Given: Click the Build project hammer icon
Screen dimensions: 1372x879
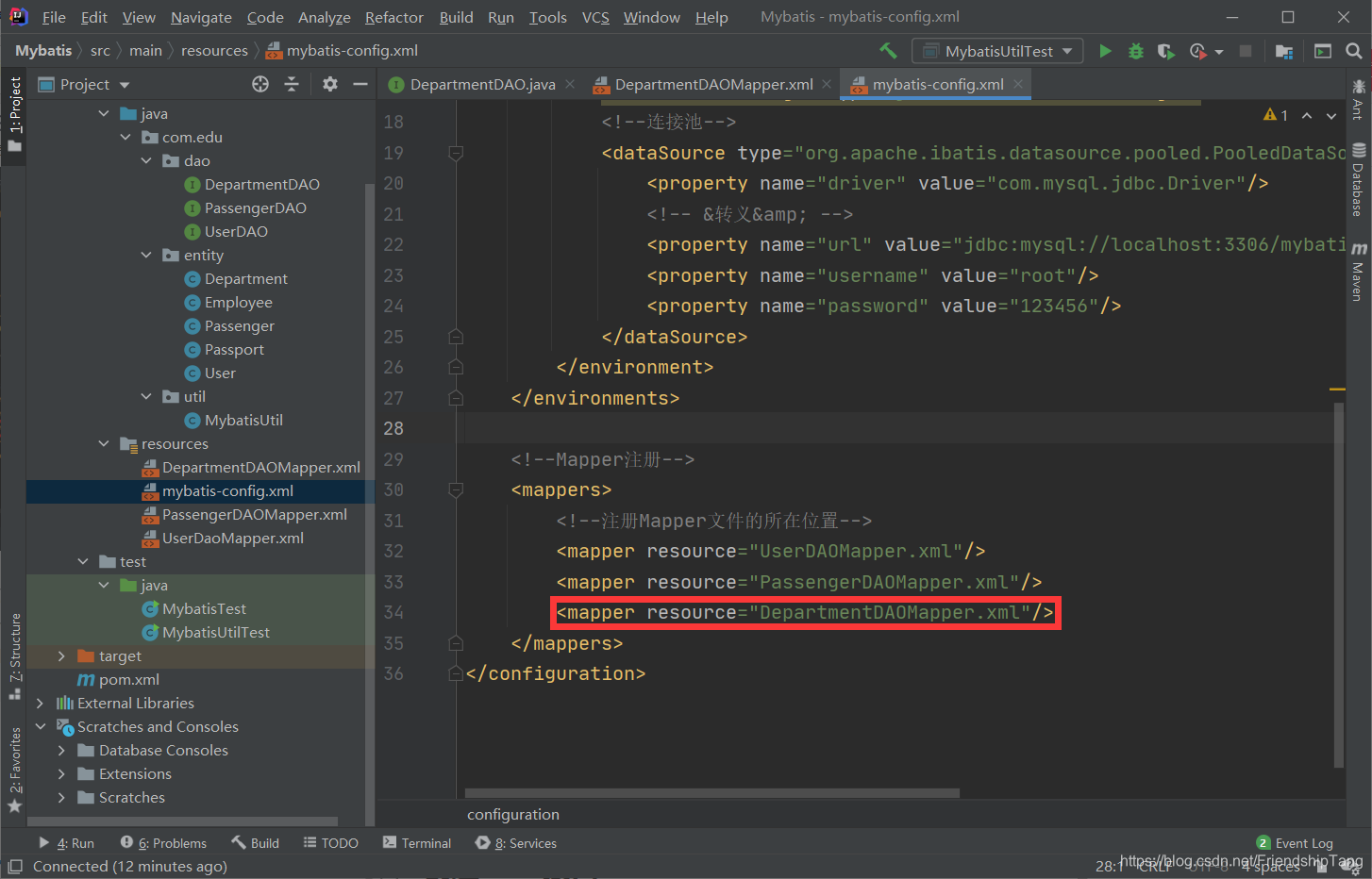Looking at the screenshot, I should click(888, 51).
